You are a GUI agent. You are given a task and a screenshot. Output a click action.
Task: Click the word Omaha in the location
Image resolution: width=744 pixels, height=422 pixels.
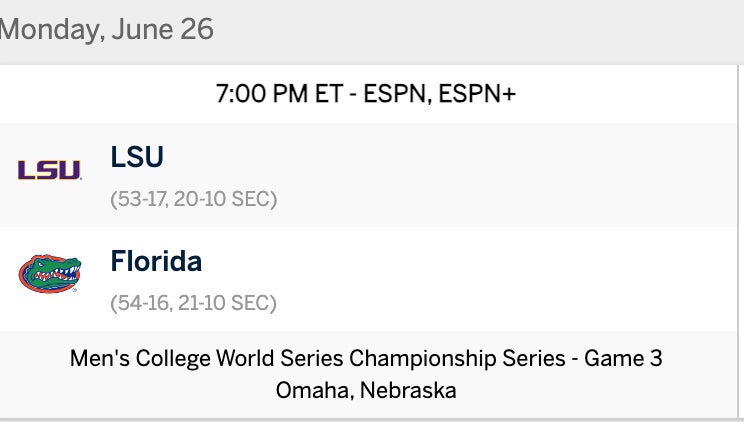tap(312, 389)
